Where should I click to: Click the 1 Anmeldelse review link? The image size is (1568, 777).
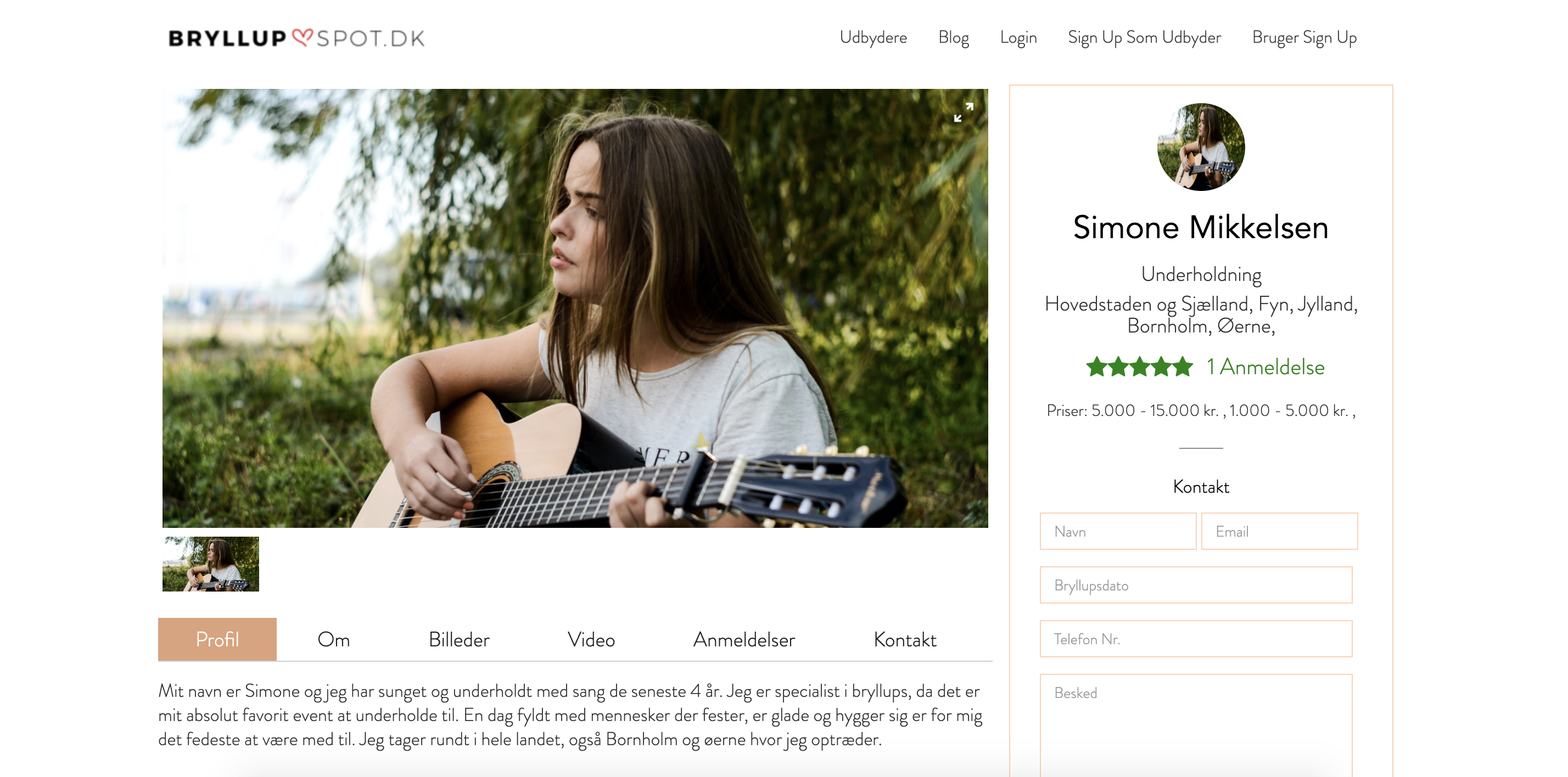coord(1265,367)
